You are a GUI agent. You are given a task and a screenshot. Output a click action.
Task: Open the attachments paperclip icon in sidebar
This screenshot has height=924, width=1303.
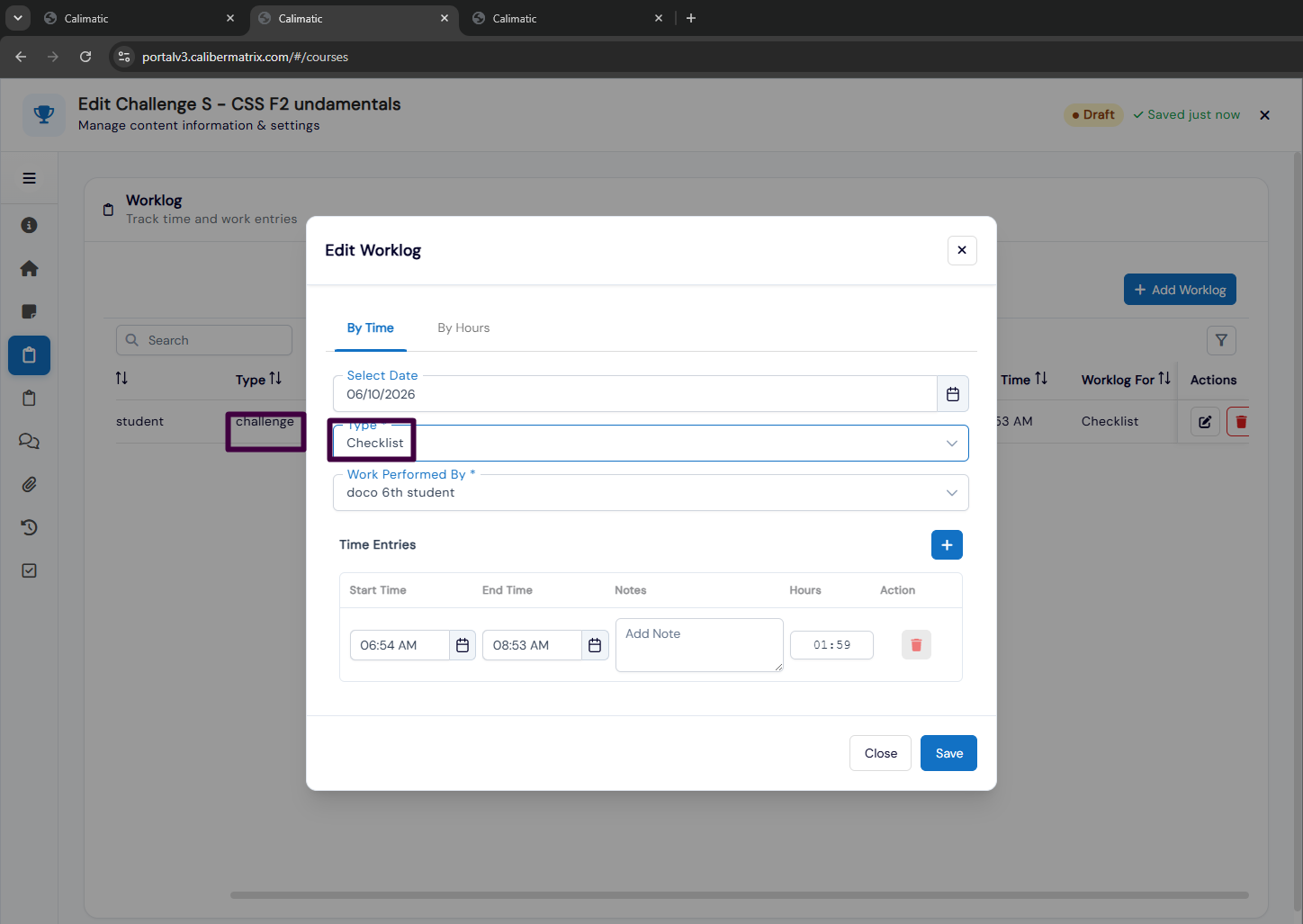point(29,484)
